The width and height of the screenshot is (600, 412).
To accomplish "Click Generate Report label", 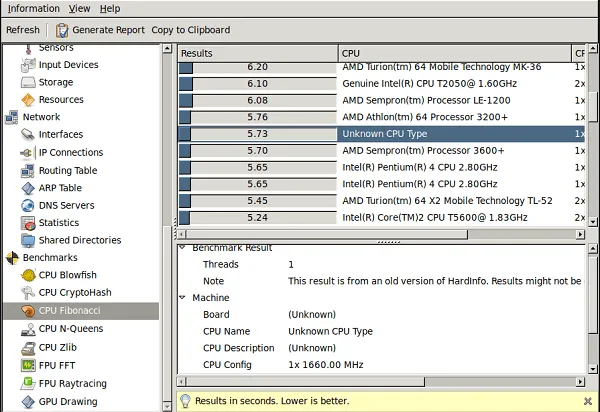I will click(x=109, y=30).
